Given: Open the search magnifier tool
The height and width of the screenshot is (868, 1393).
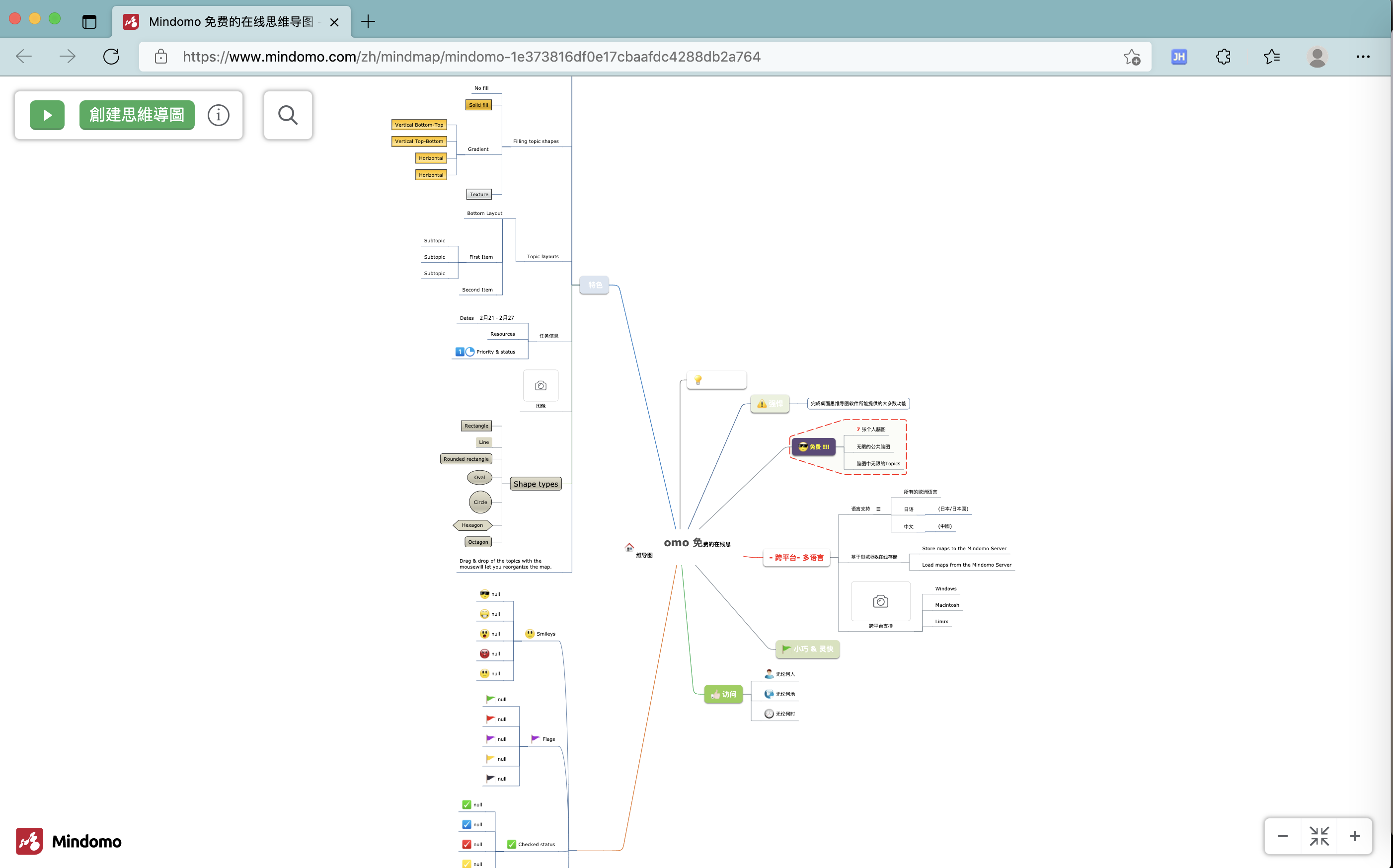Looking at the screenshot, I should coord(288,115).
